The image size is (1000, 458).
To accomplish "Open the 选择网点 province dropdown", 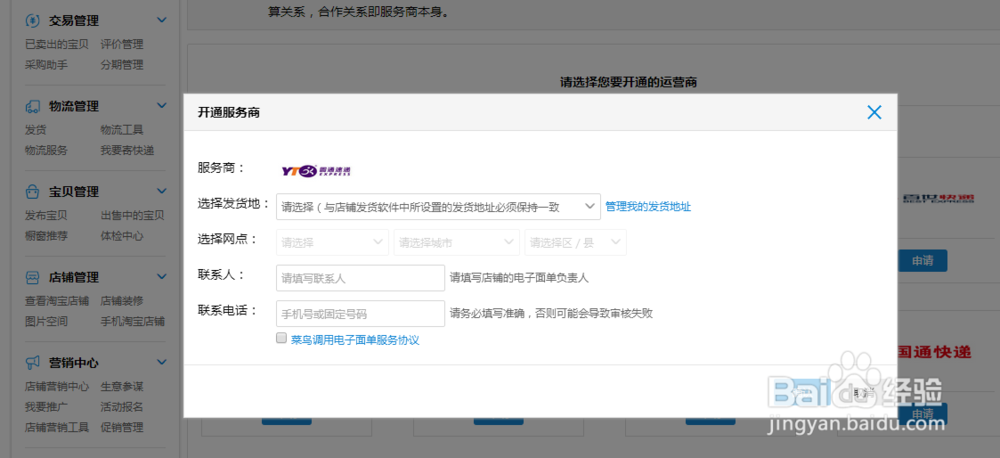I will (x=332, y=242).
